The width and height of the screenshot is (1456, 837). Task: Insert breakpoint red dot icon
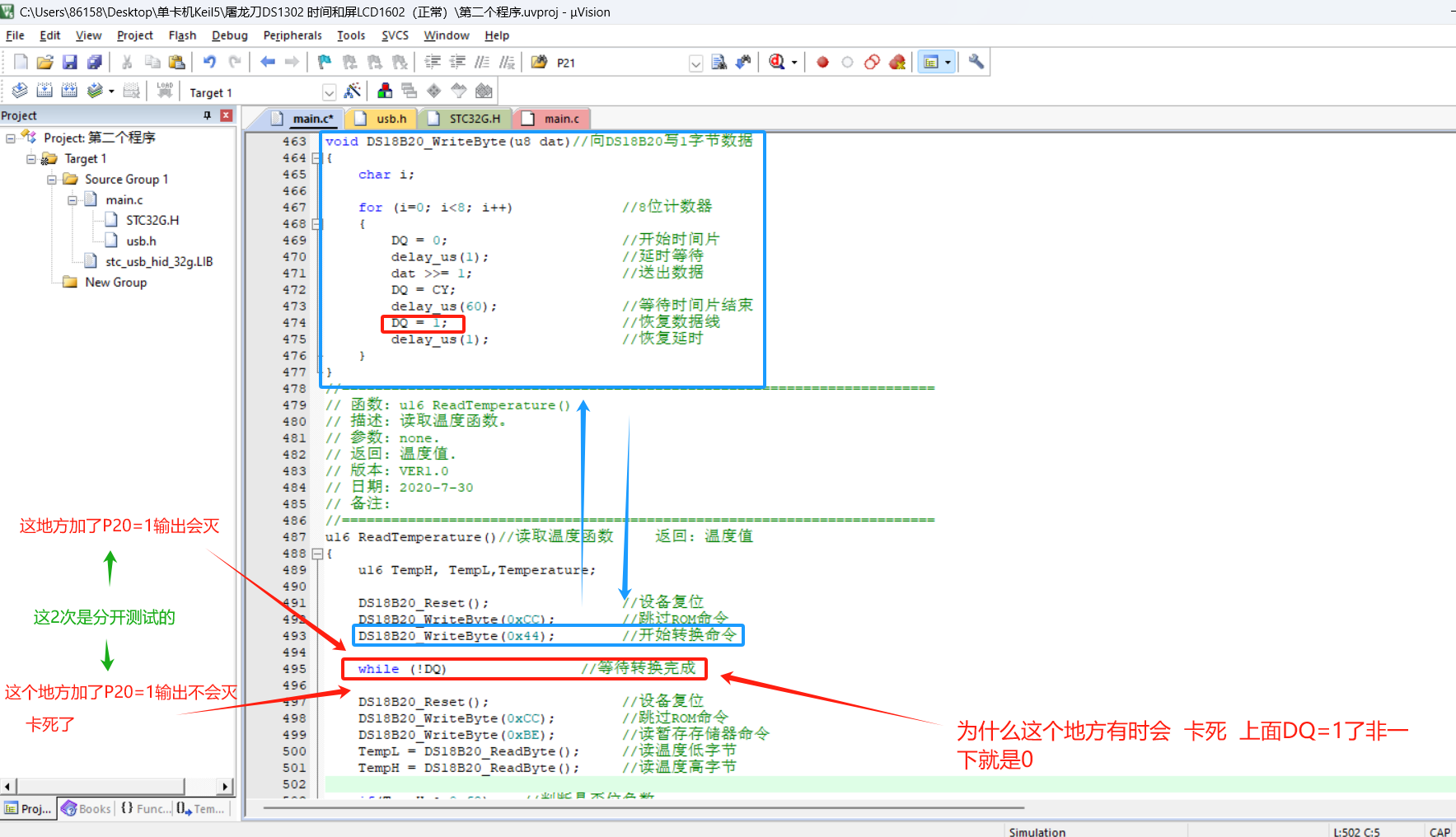coord(822,62)
